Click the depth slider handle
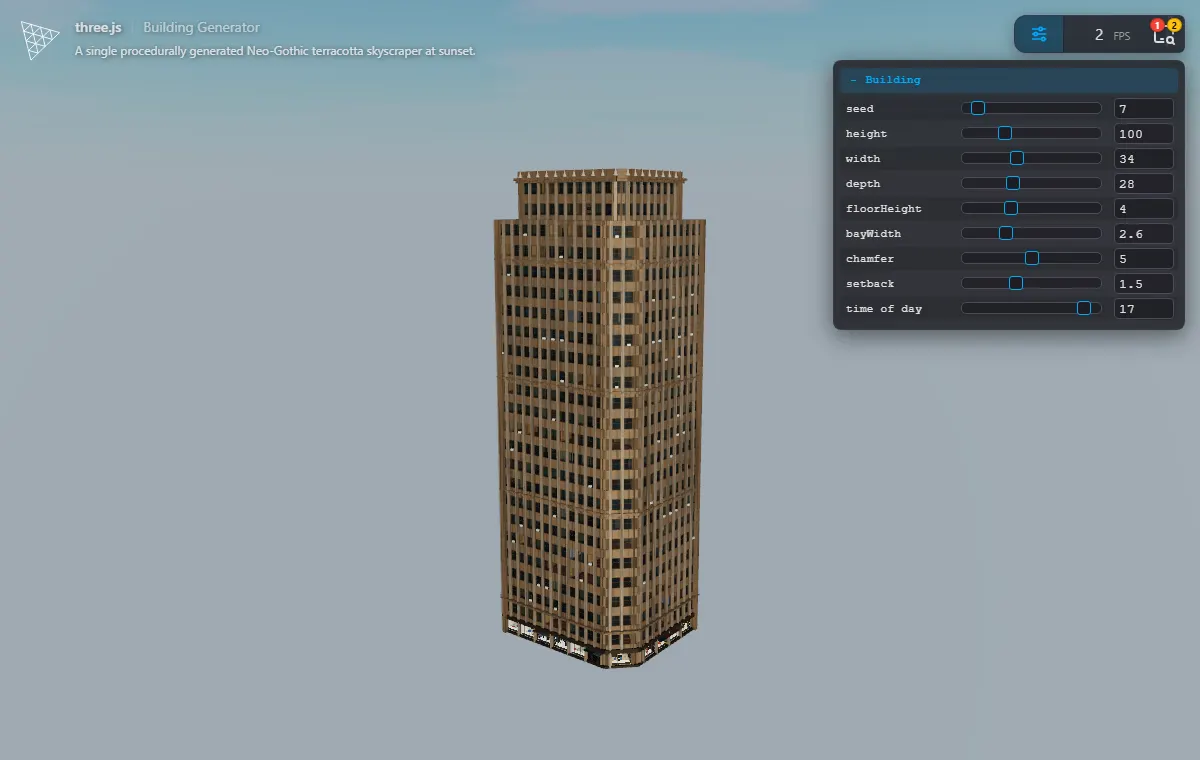Viewport: 1200px width, 760px height. pyautogui.click(x=1013, y=183)
